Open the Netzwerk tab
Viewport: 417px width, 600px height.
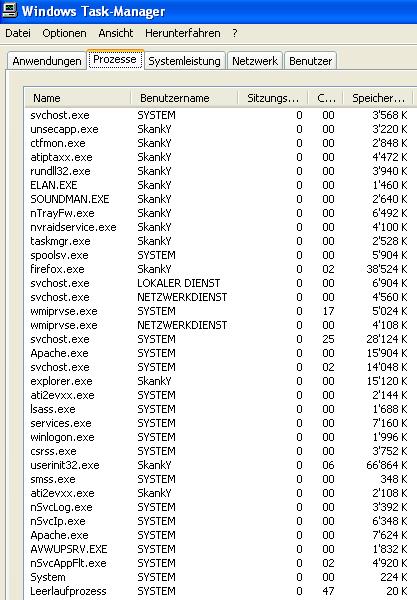pos(255,61)
